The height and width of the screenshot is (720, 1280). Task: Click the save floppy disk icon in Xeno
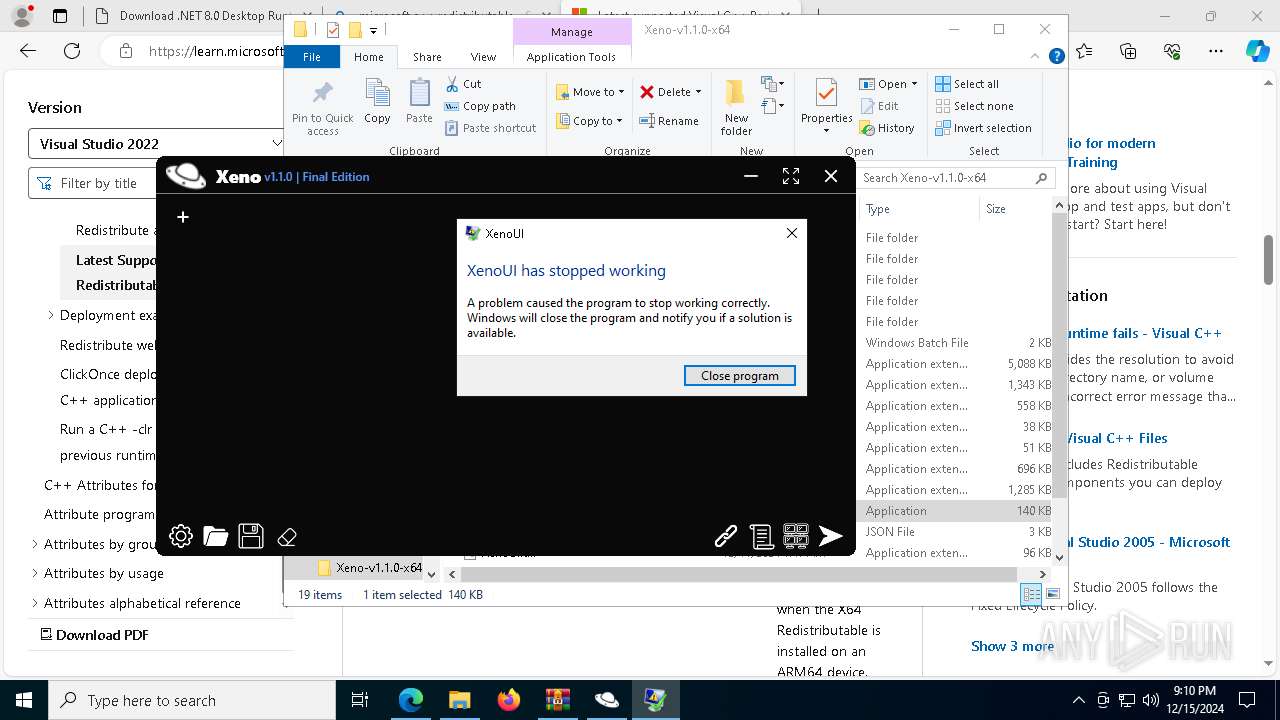coord(251,536)
